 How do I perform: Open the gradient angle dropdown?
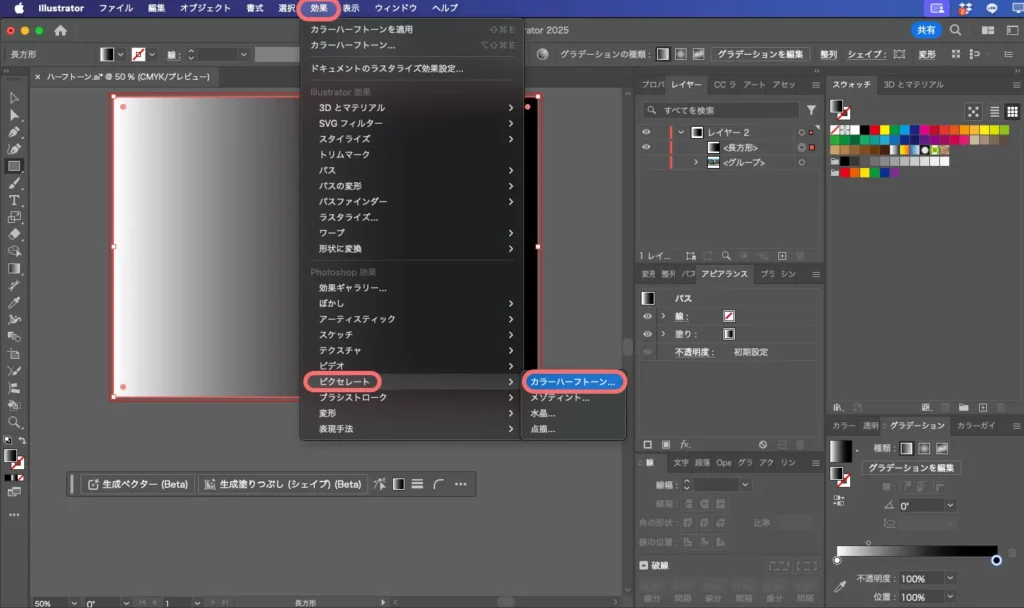948,506
